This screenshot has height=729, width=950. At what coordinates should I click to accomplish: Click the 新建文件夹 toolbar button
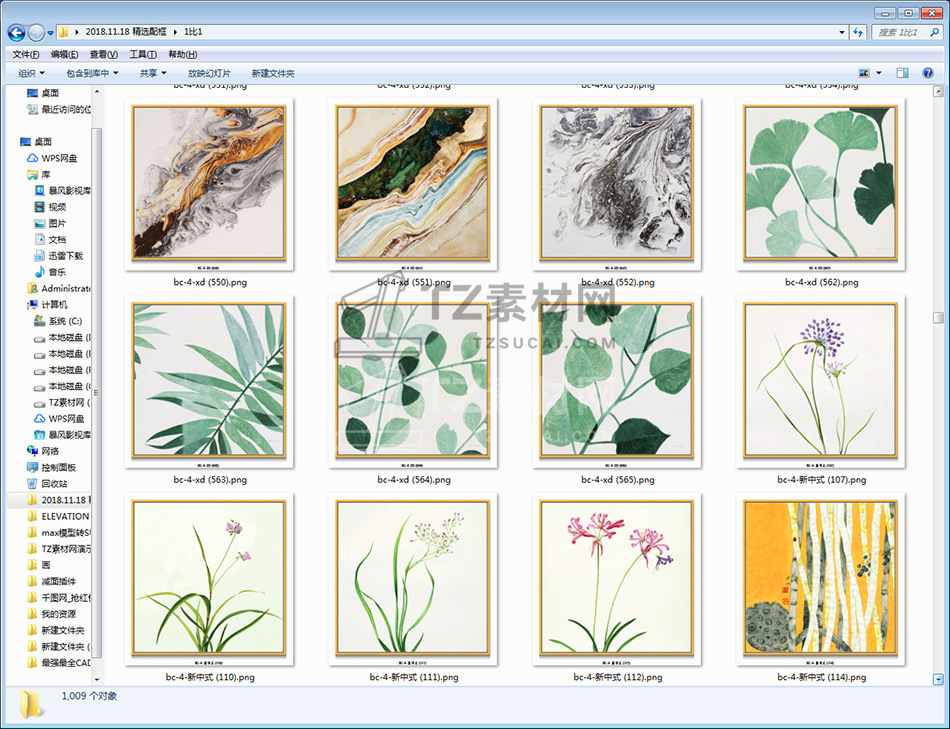pos(273,73)
